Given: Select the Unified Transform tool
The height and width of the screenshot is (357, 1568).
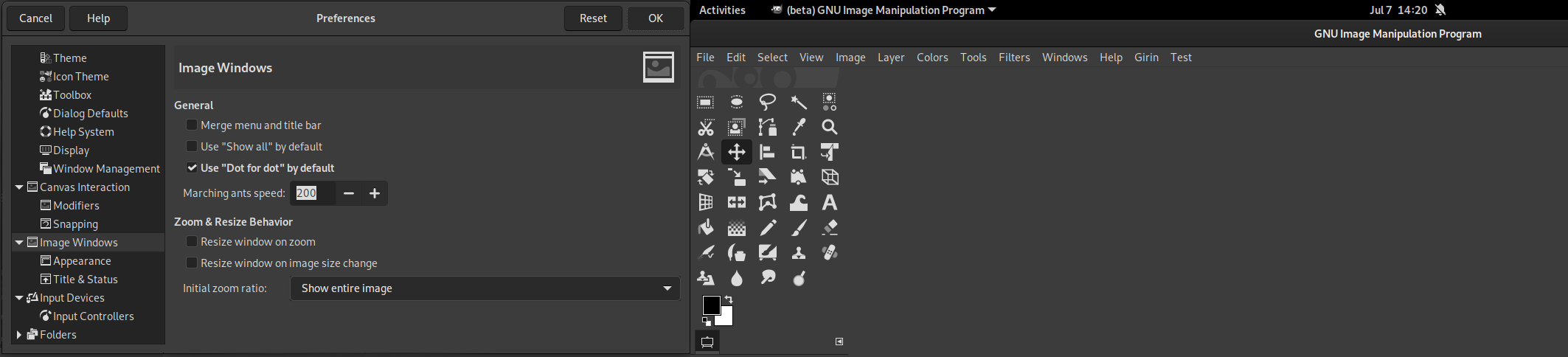Looking at the screenshot, I should coord(830,152).
